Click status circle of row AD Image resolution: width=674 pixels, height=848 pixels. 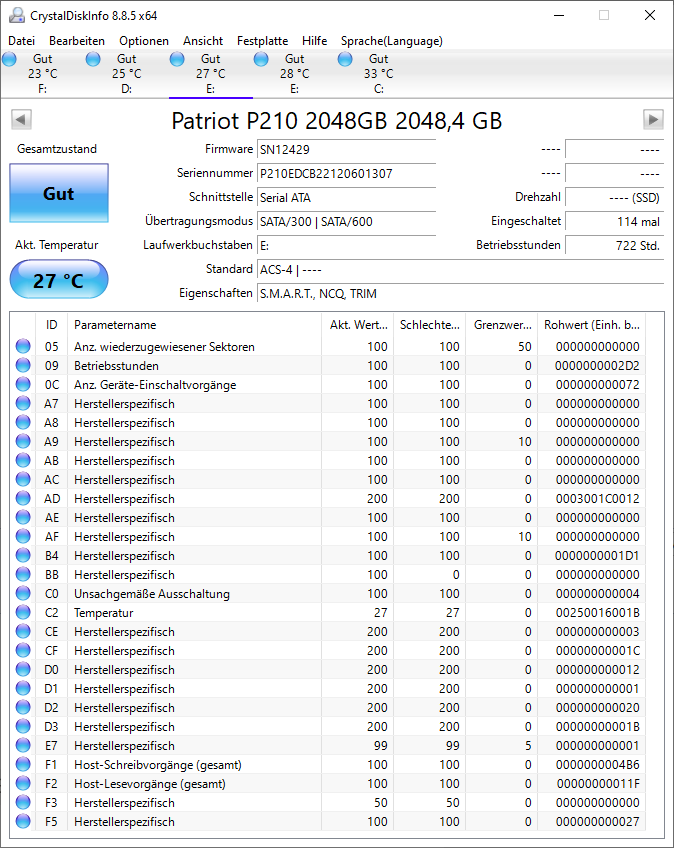pyautogui.click(x=23, y=498)
